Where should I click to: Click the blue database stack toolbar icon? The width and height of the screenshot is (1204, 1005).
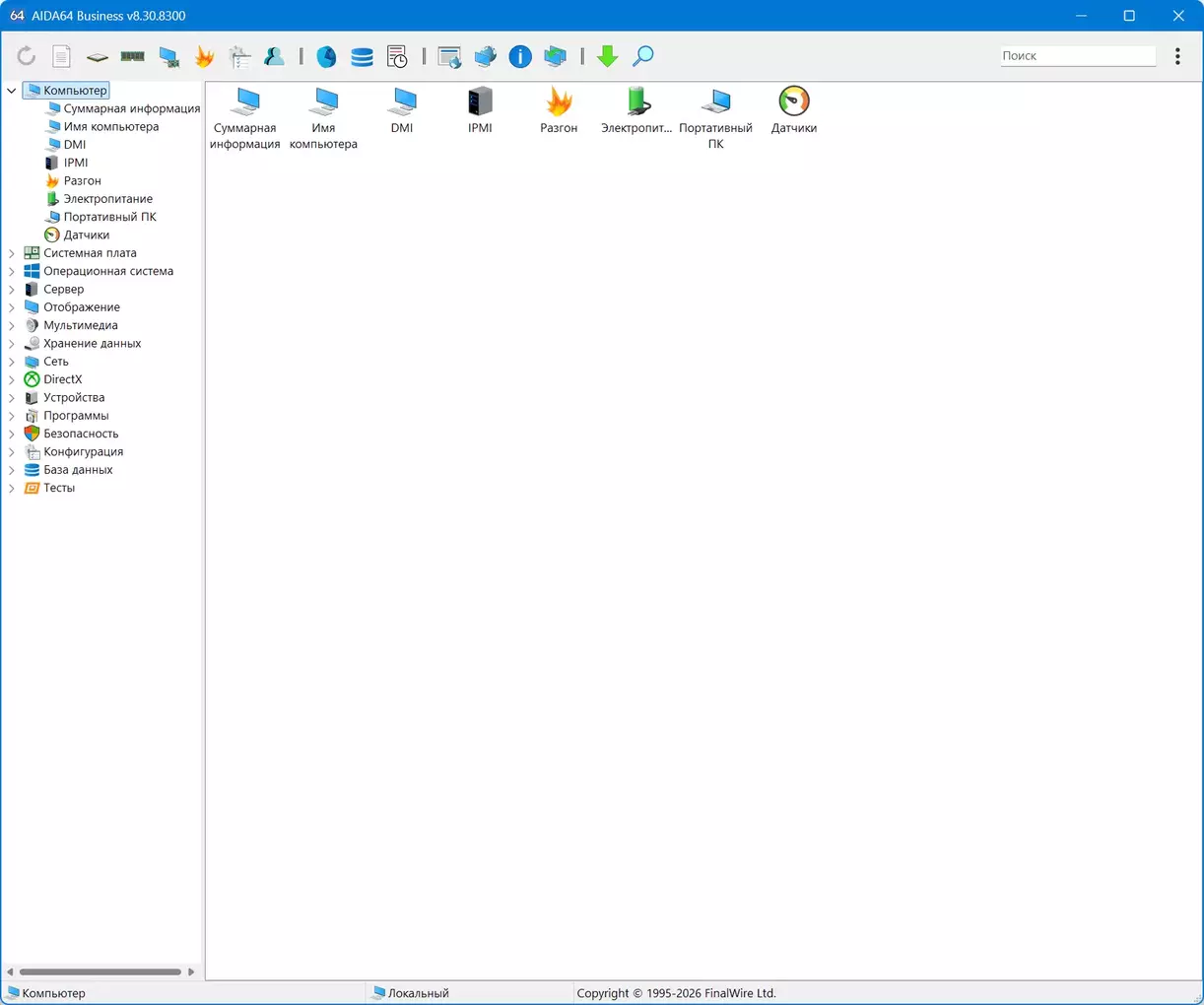[x=362, y=57]
